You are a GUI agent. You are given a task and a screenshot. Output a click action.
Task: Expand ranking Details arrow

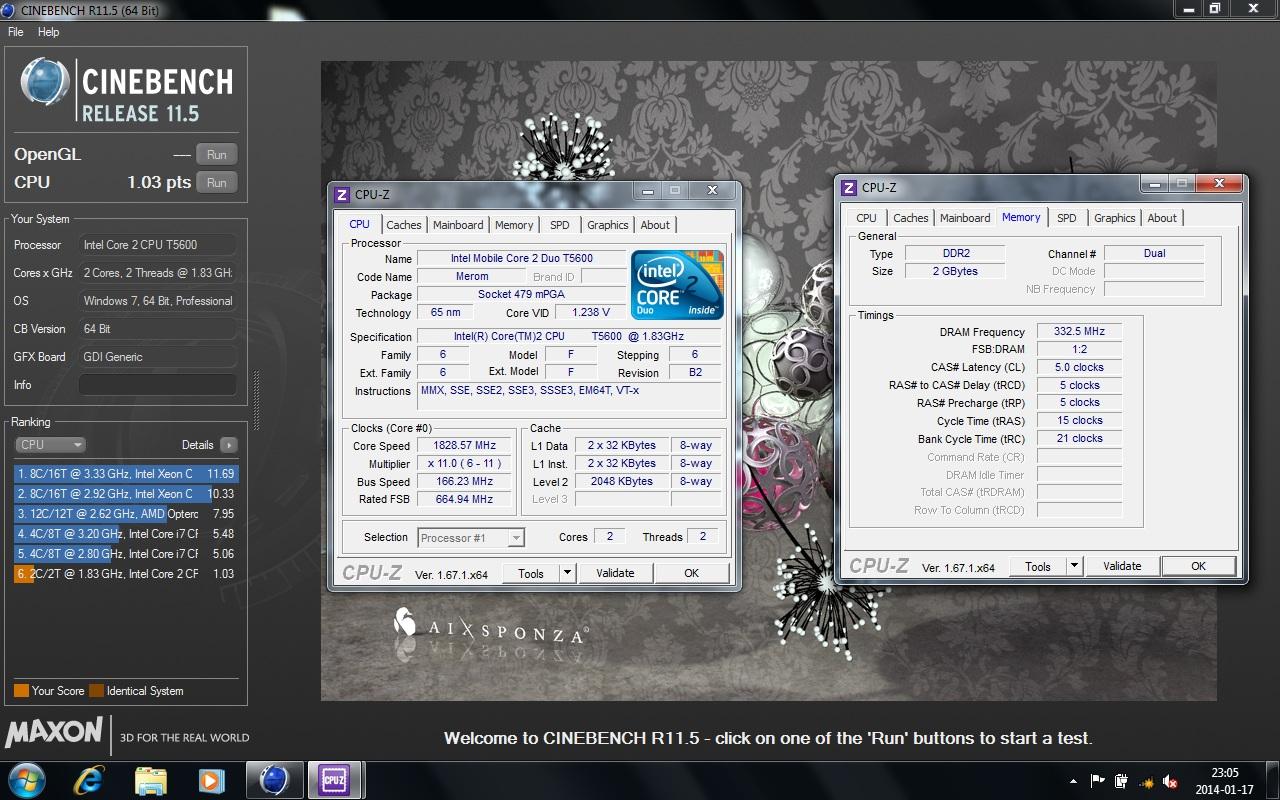(x=229, y=445)
